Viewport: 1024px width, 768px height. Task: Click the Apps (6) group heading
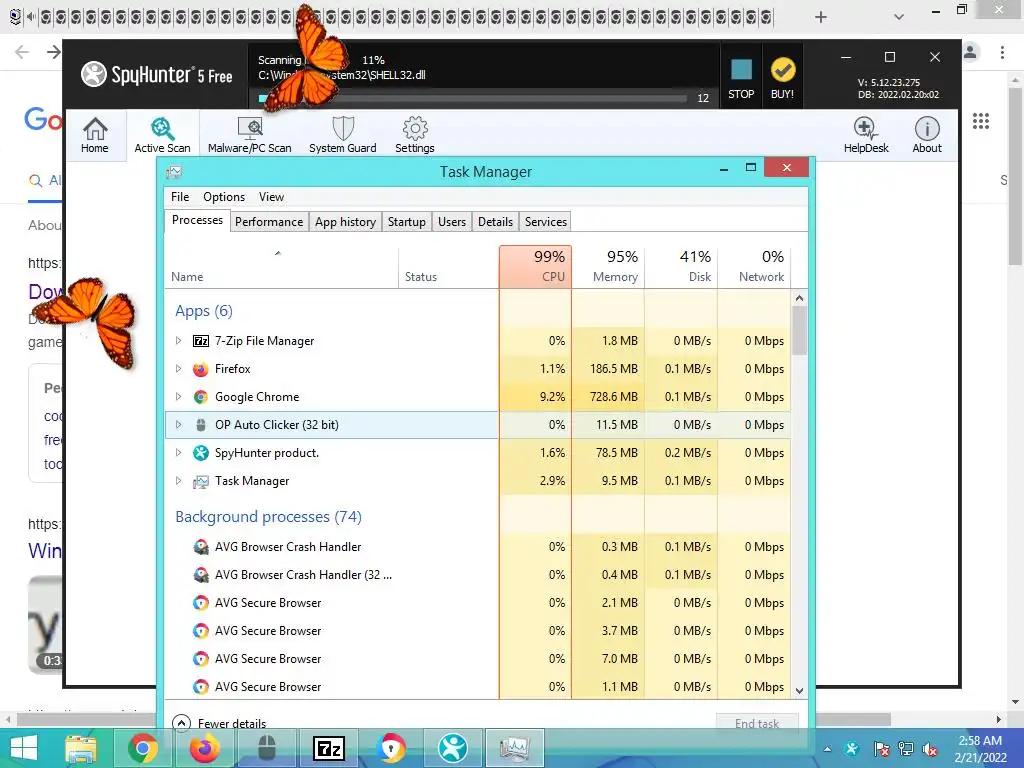click(204, 311)
